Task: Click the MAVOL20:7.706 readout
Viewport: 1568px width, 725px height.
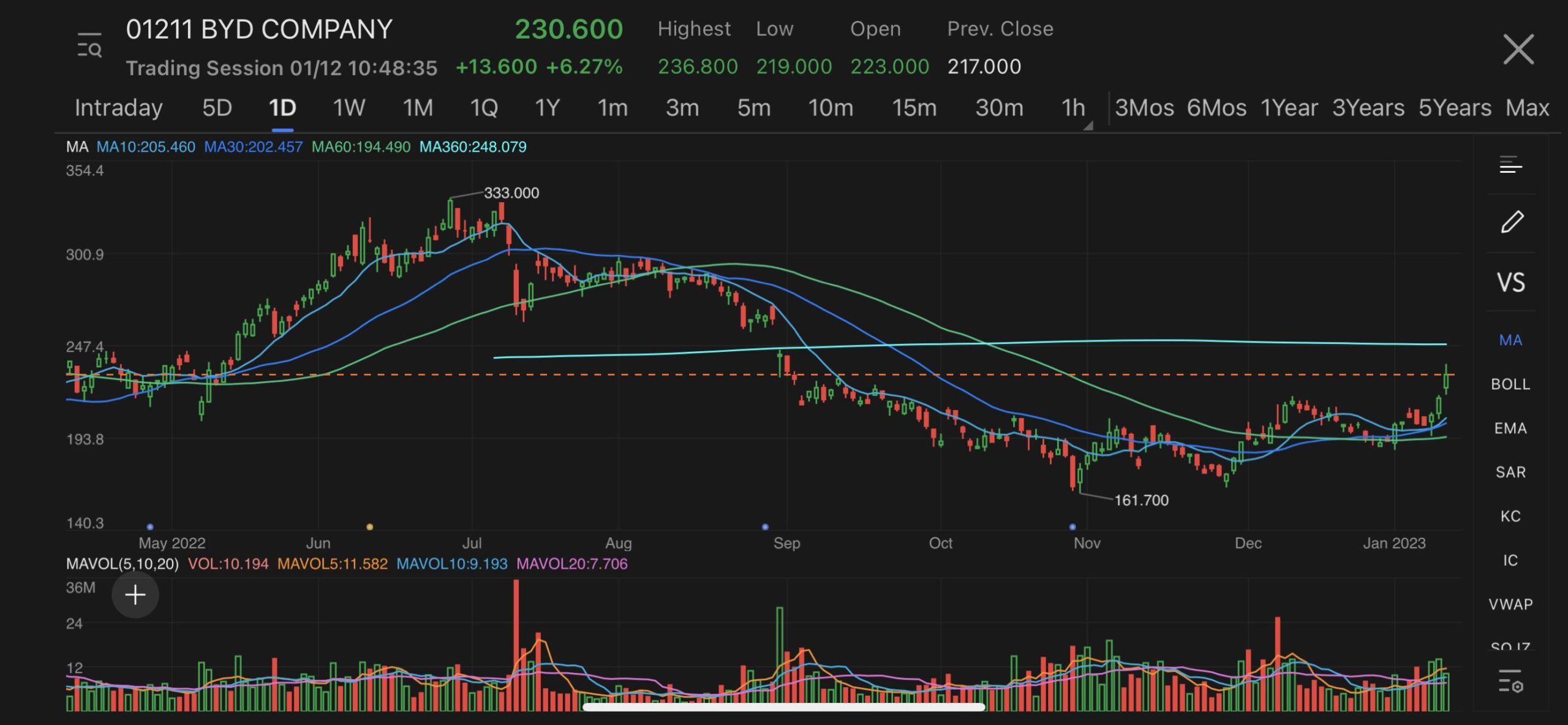Action: pos(572,564)
